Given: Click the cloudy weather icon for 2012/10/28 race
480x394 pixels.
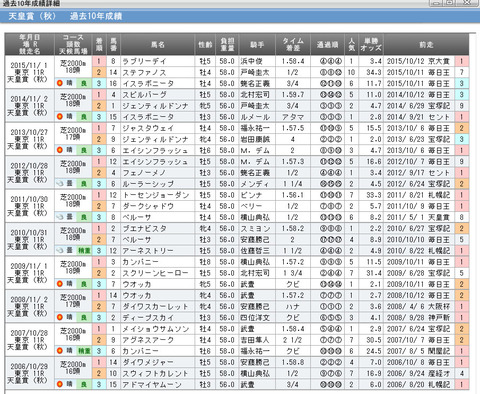Looking at the screenshot, I should tap(60, 184).
